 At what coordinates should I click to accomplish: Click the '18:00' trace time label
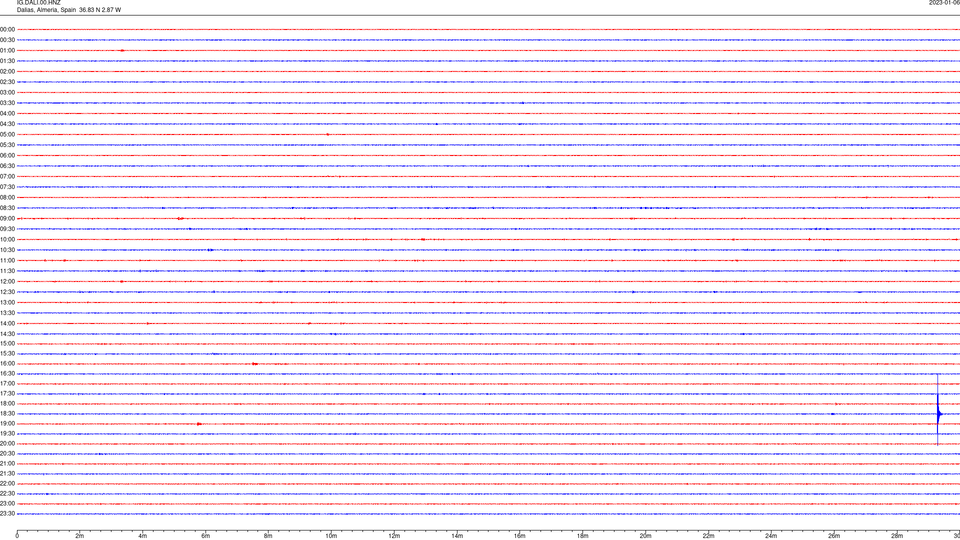point(7,404)
